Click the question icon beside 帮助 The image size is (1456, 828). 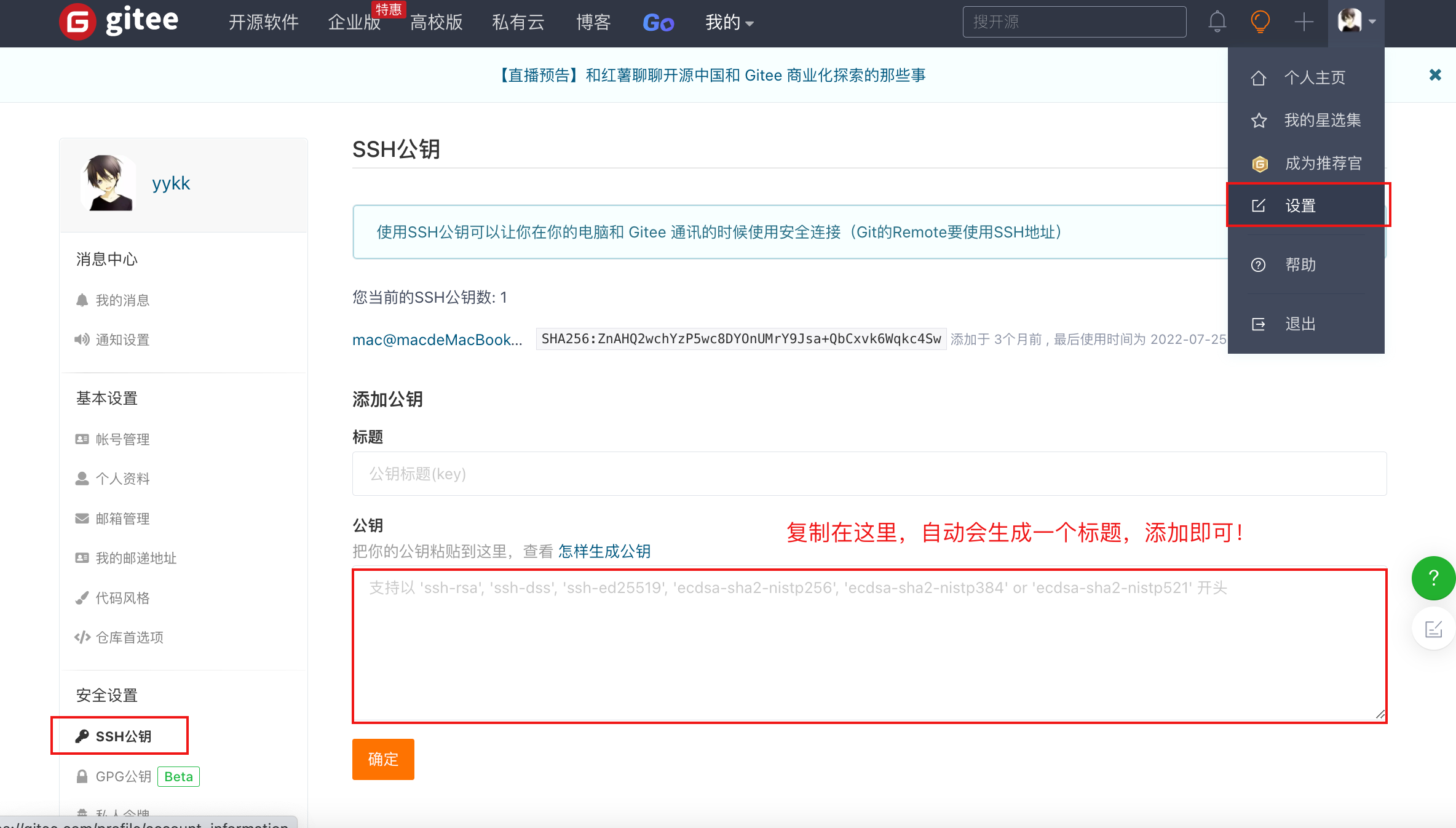(1258, 265)
